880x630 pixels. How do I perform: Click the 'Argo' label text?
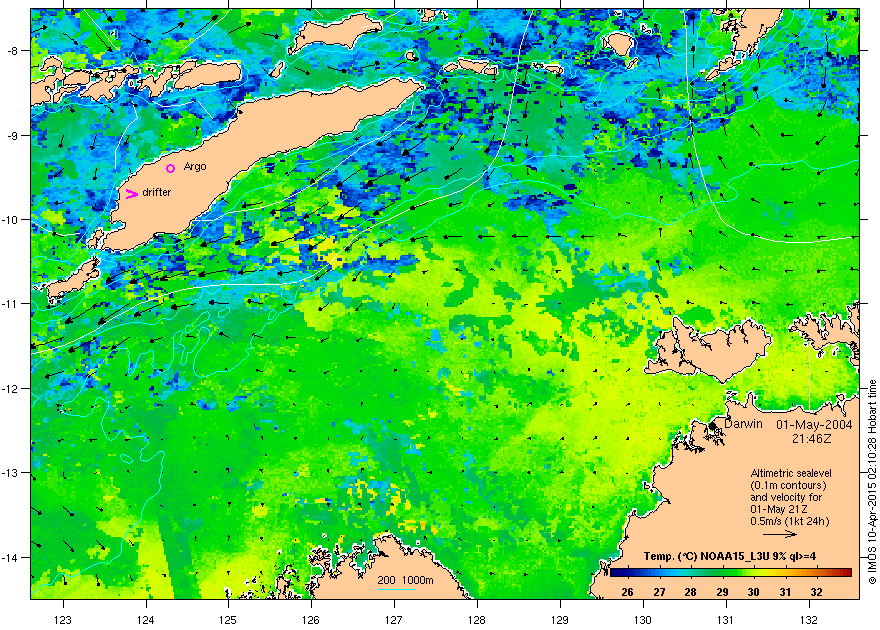[195, 167]
